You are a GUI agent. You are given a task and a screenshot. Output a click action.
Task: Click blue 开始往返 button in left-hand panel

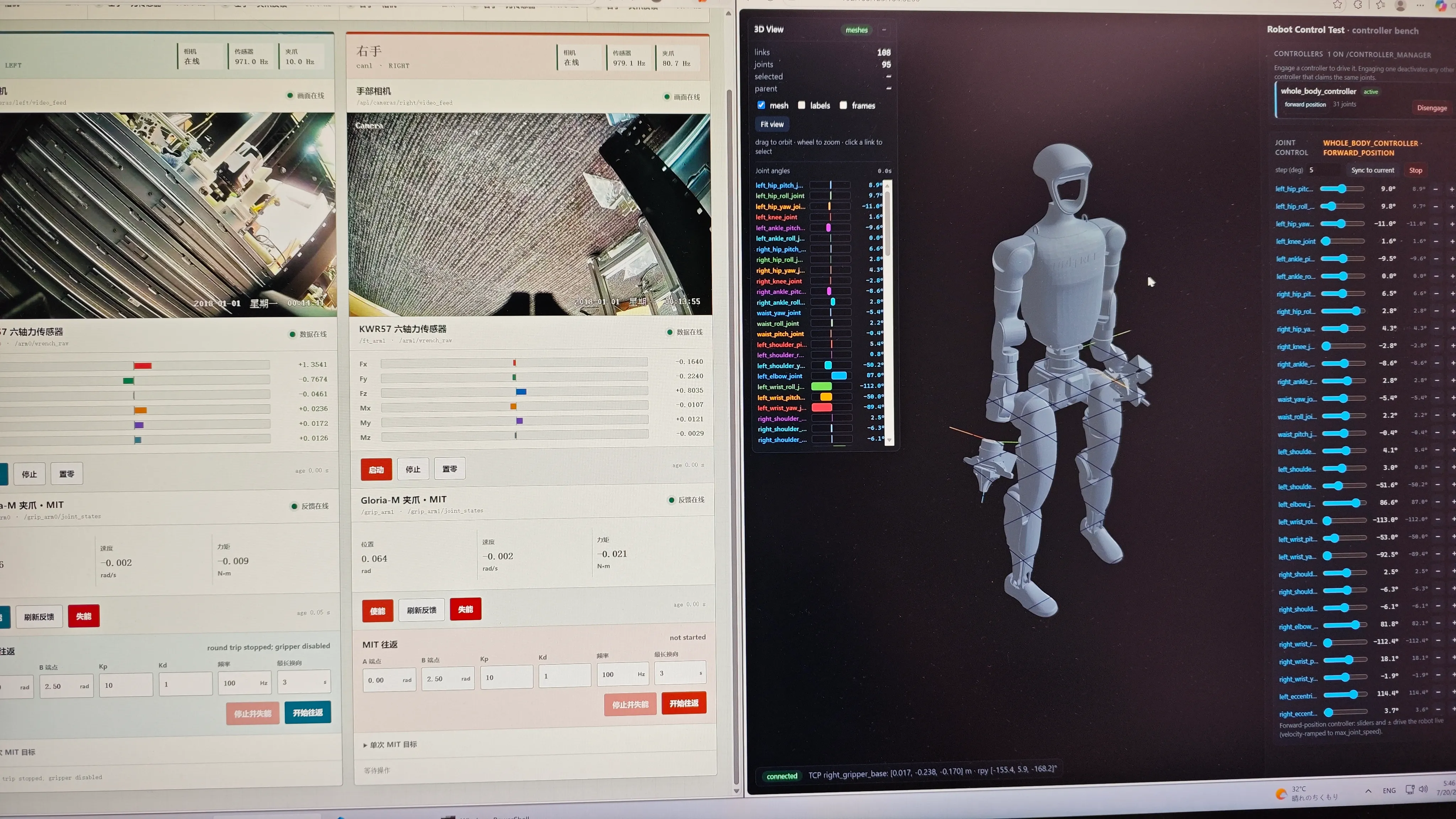pyautogui.click(x=308, y=712)
